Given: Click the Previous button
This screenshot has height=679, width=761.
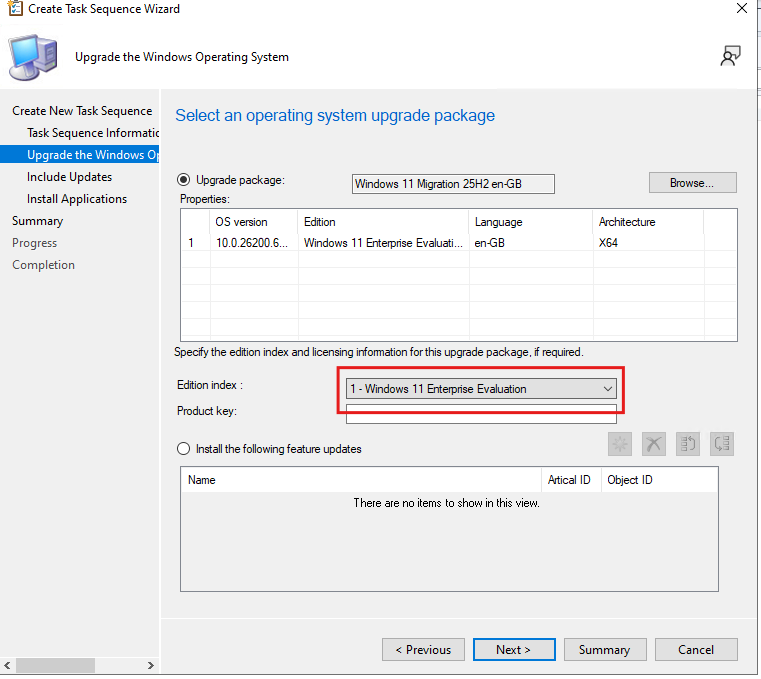Looking at the screenshot, I should click(423, 650).
